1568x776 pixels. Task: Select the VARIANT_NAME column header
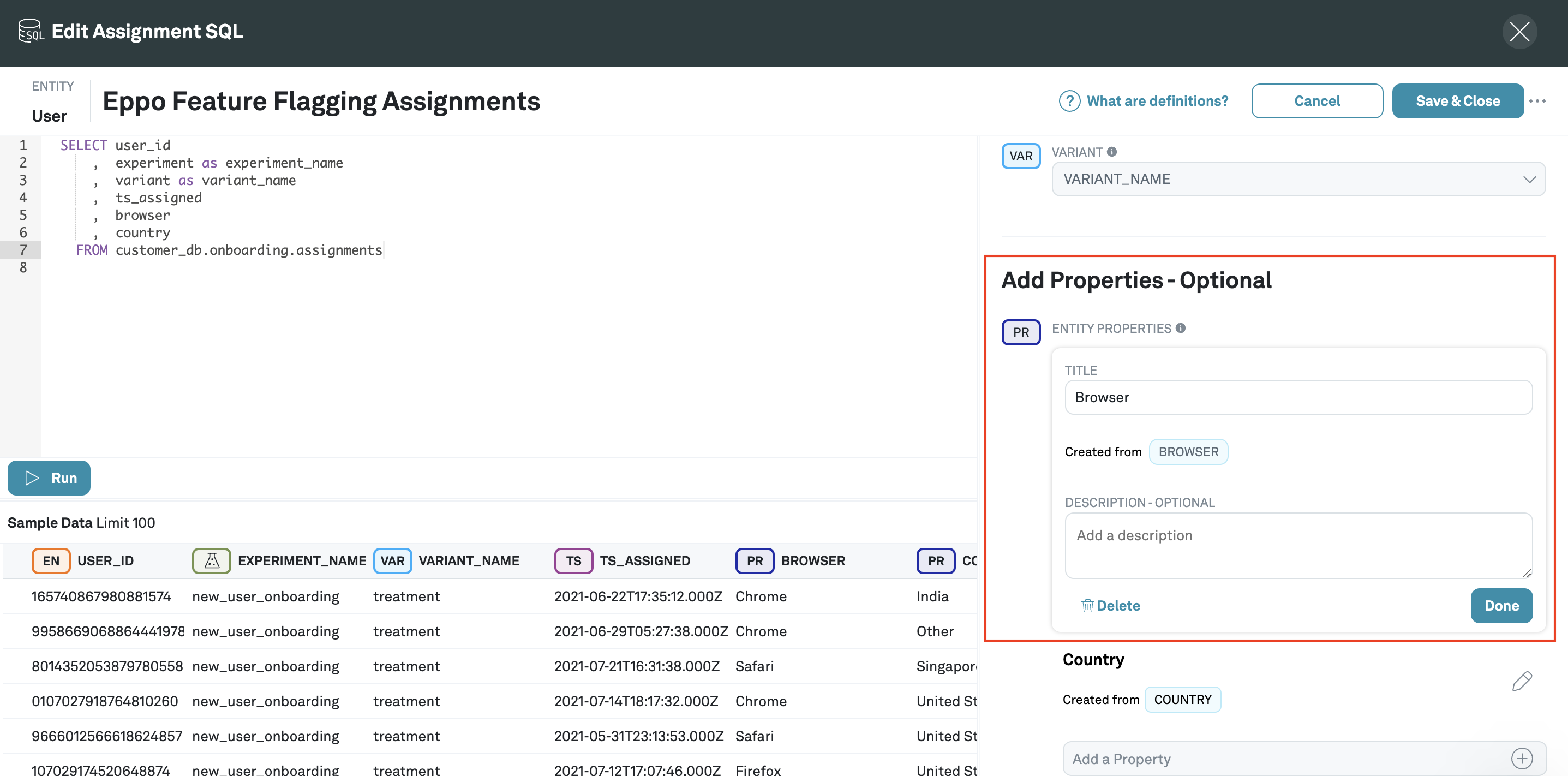pyautogui.click(x=469, y=560)
